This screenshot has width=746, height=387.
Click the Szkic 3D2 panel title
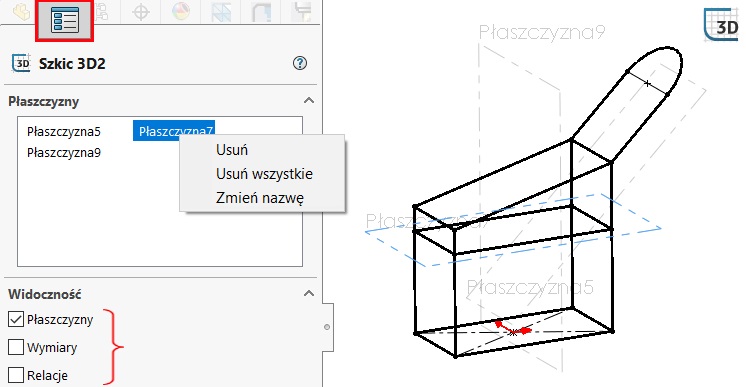[72, 63]
